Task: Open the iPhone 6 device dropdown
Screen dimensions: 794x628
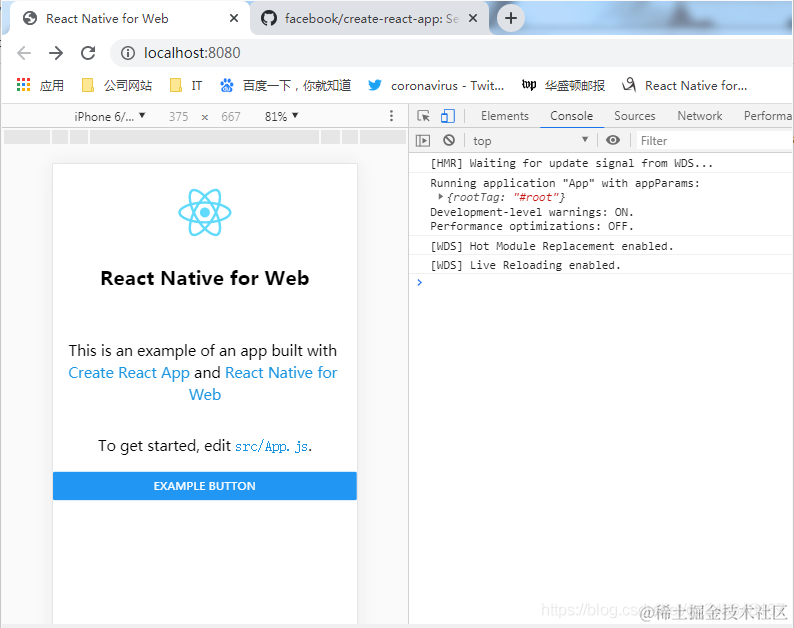Action: pos(110,116)
